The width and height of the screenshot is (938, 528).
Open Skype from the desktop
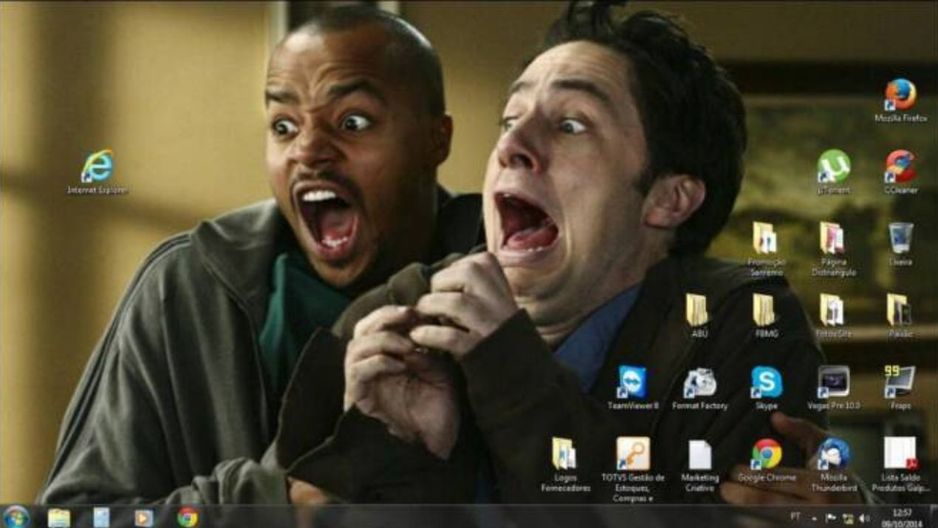pyautogui.click(x=766, y=382)
